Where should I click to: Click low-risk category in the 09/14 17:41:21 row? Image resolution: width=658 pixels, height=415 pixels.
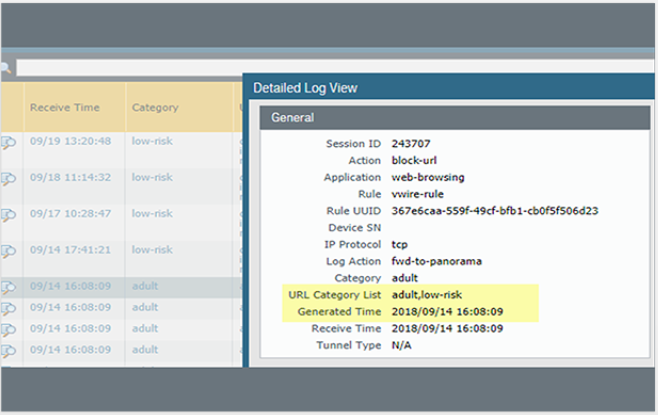click(x=152, y=250)
